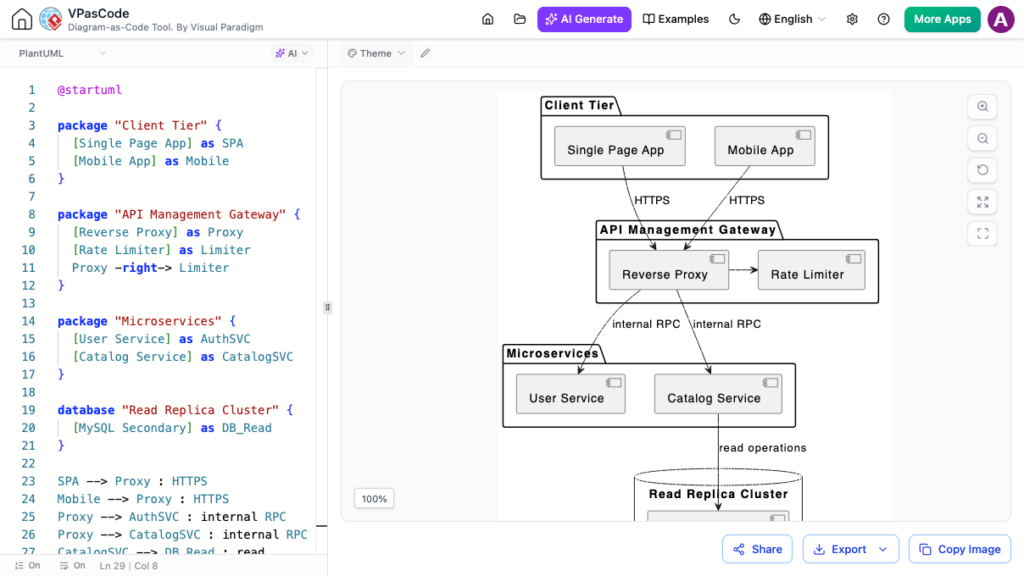The height and width of the screenshot is (576, 1024).
Task: Click code line '[Reverse Proxy] as Proxy'
Action: [x=157, y=232]
